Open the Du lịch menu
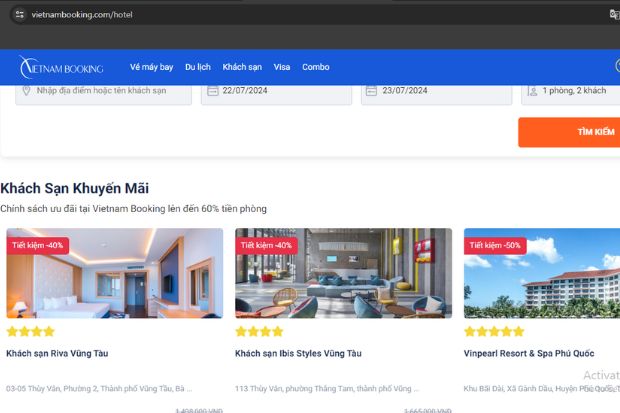Image resolution: width=620 pixels, height=413 pixels. [198, 67]
